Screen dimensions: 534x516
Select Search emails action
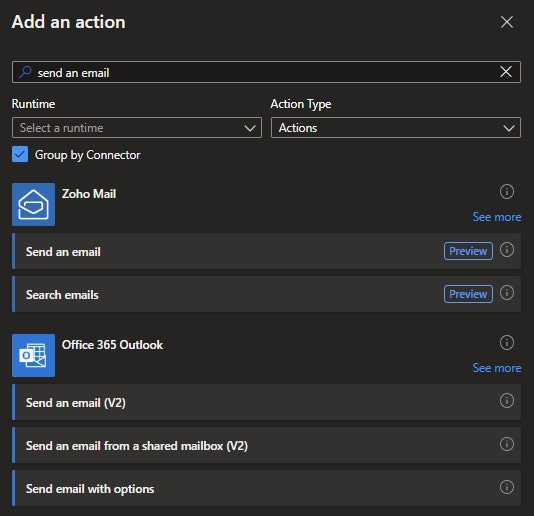pos(266,294)
